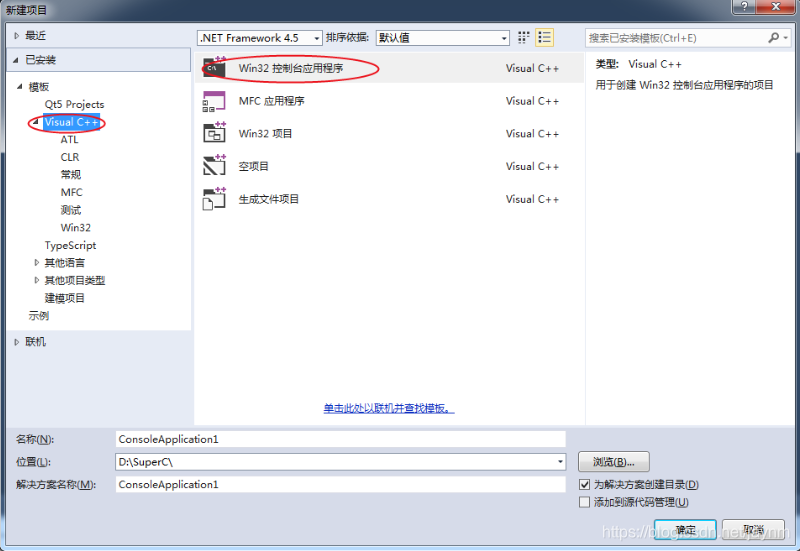Expand the 其他项目类型 tree node
Screen dimensions: 800x551
point(36,280)
